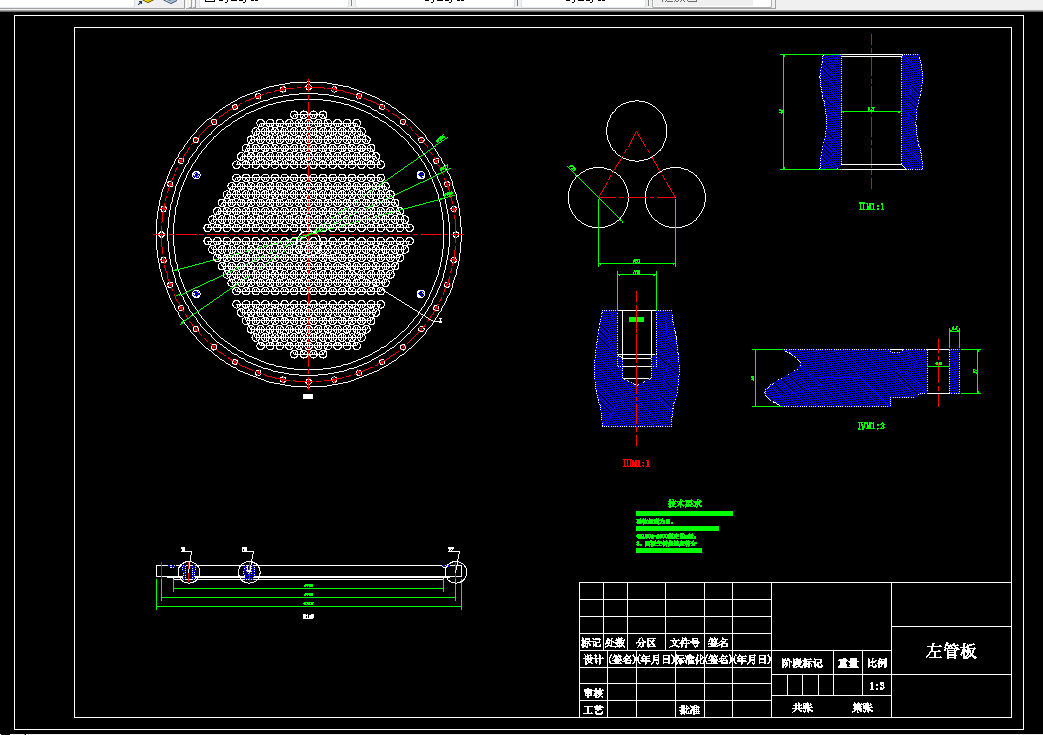Click the green IVM1:3 detail label
The image size is (1043, 735).
pos(871,426)
